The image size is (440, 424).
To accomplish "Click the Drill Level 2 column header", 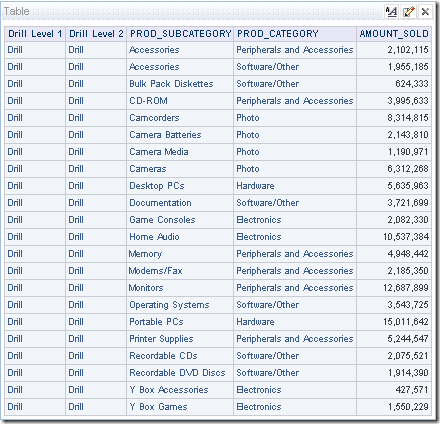I will [96, 34].
